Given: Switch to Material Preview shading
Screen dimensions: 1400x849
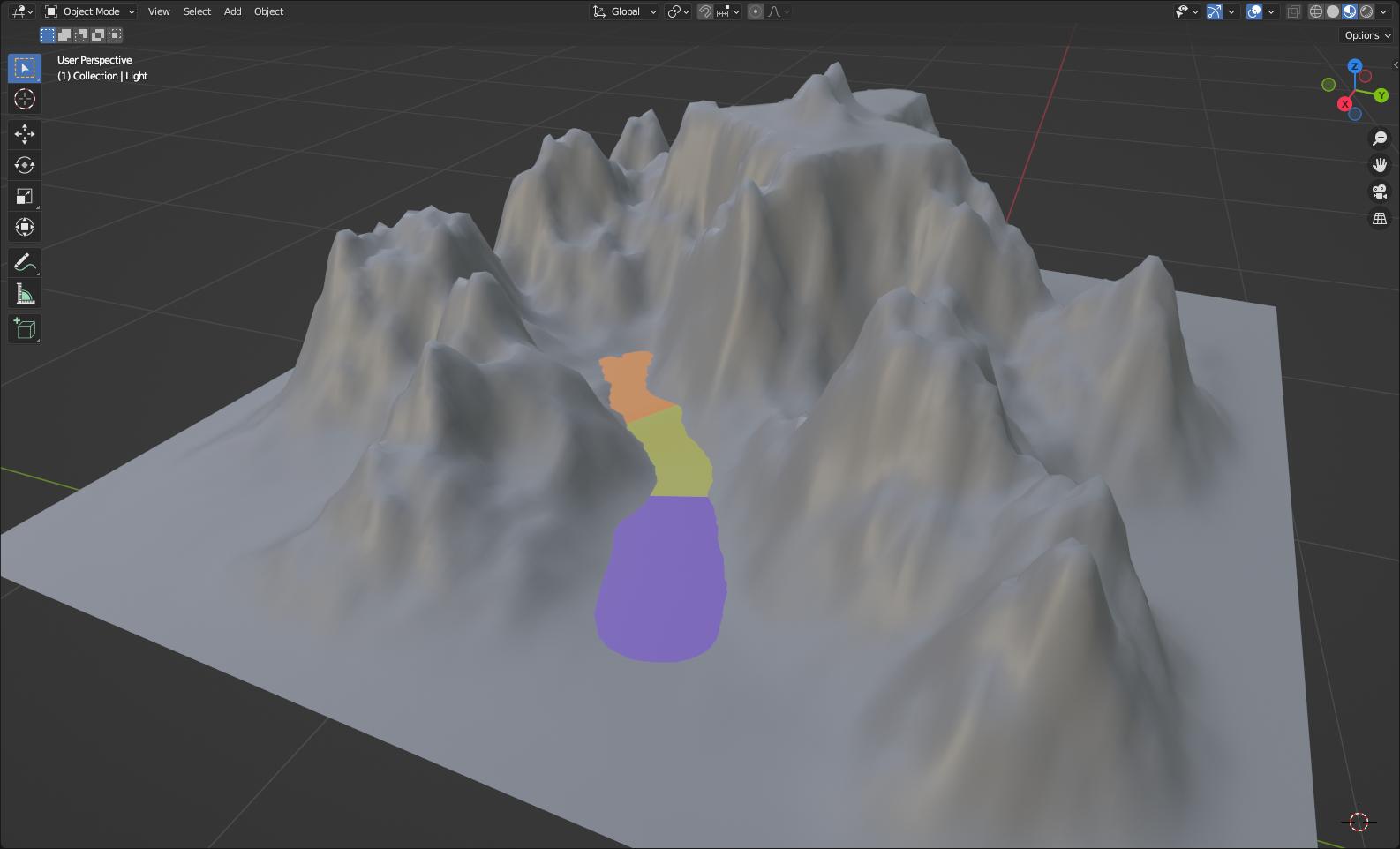Looking at the screenshot, I should pos(1350,11).
